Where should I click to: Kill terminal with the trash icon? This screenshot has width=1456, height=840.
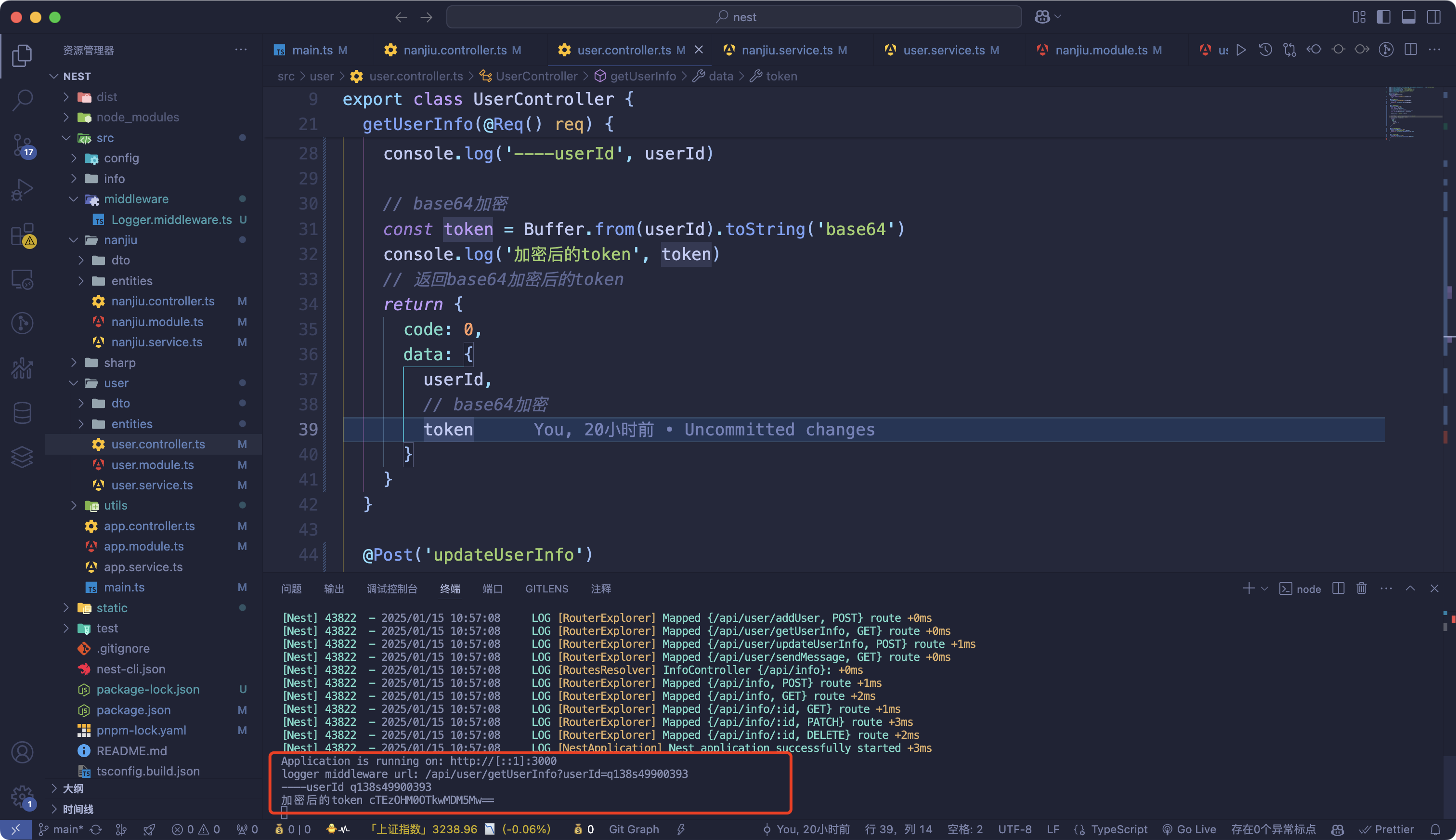[x=1362, y=589]
